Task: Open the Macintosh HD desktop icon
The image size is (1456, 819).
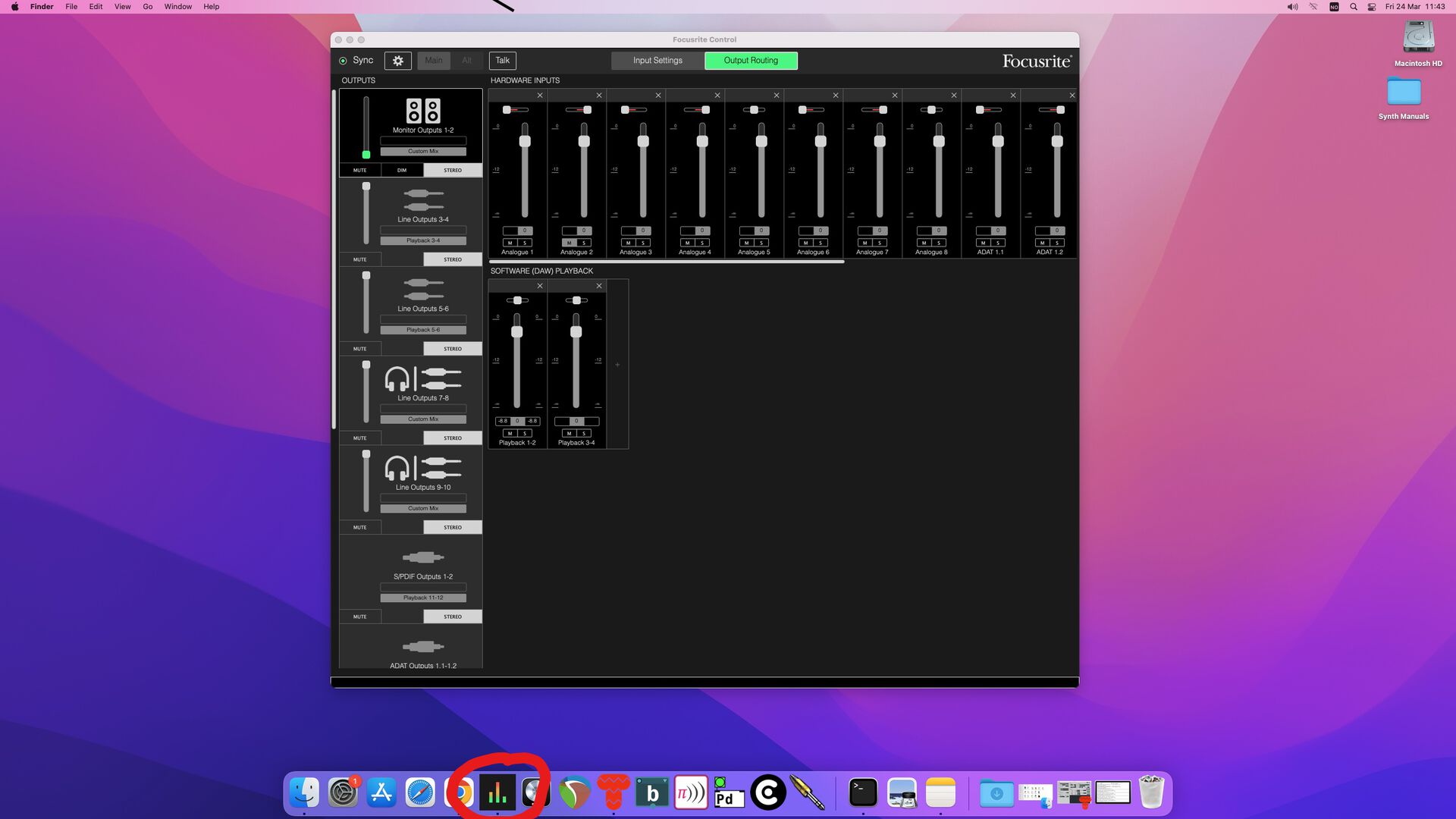Action: point(1418,38)
